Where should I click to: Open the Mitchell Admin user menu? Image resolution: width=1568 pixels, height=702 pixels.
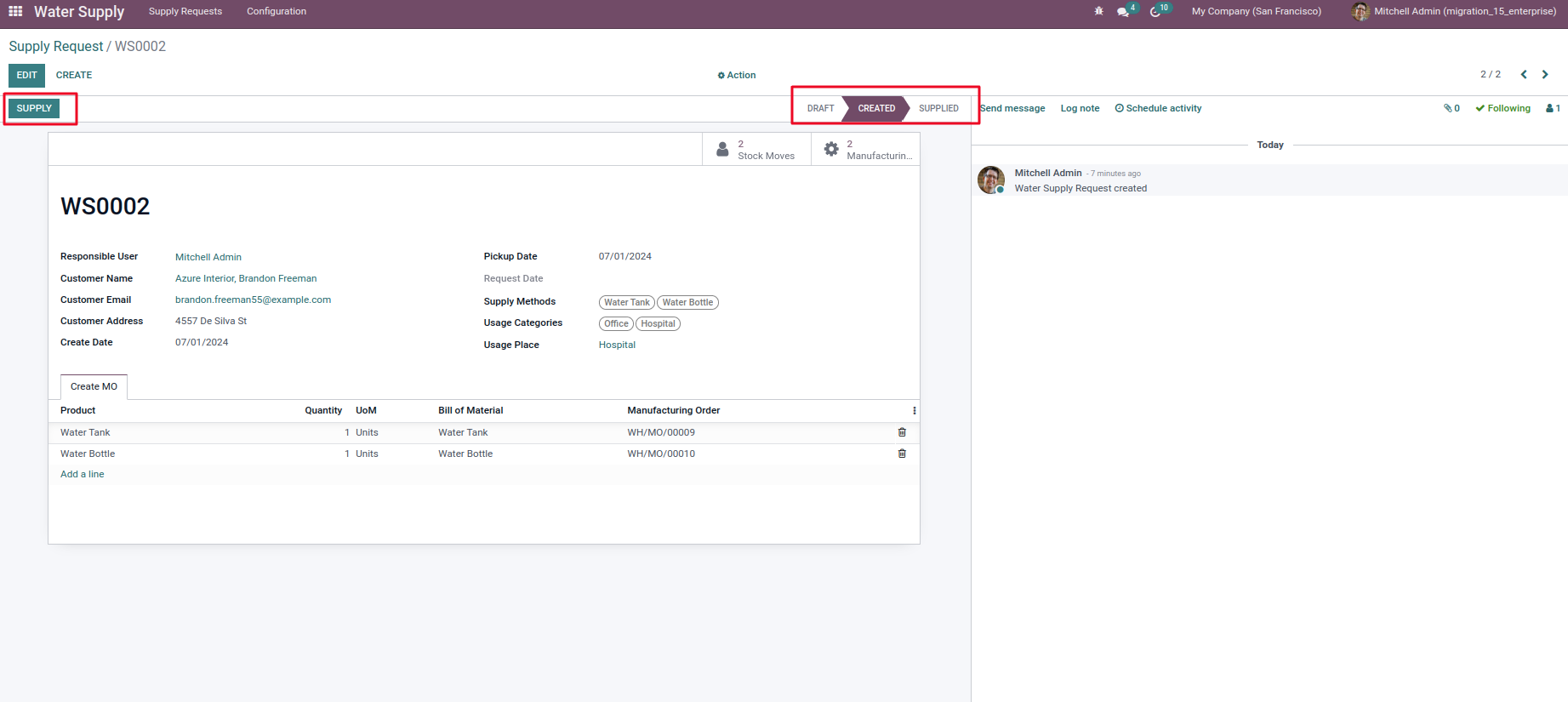1454,11
